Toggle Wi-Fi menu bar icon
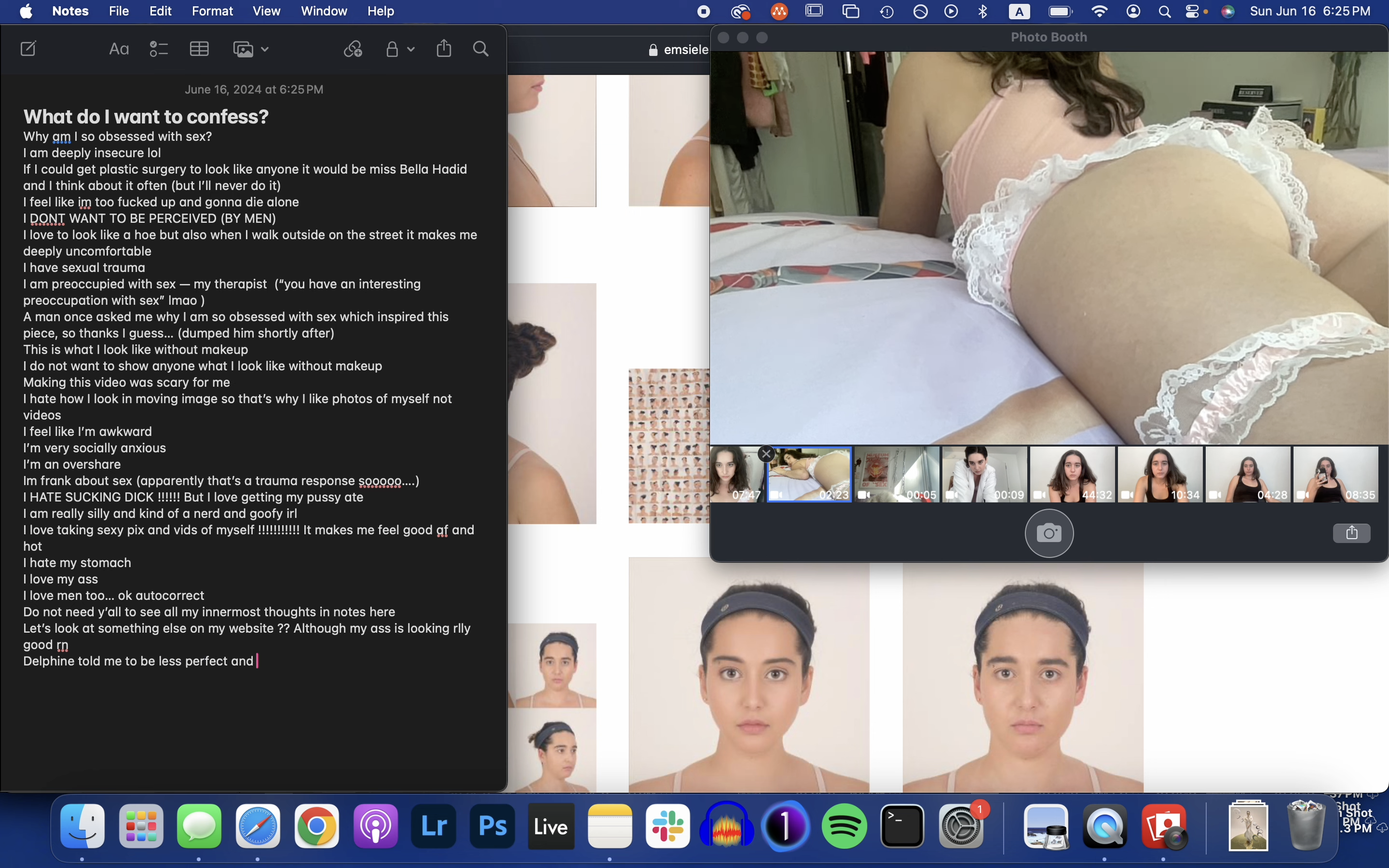 (x=1099, y=12)
